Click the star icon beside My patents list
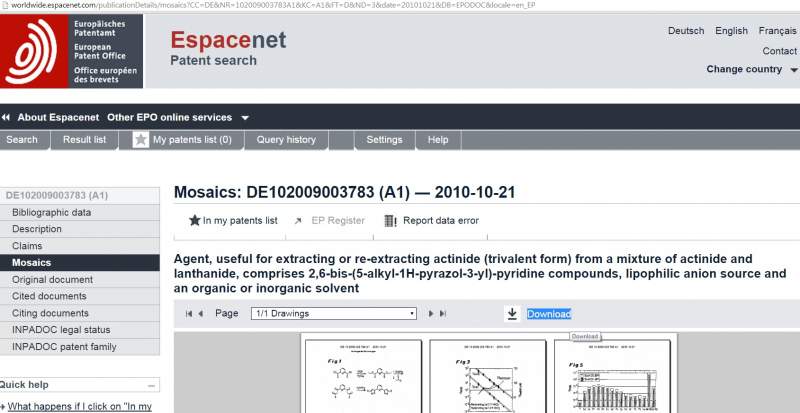Image resolution: width=800 pixels, height=413 pixels. coord(141,139)
